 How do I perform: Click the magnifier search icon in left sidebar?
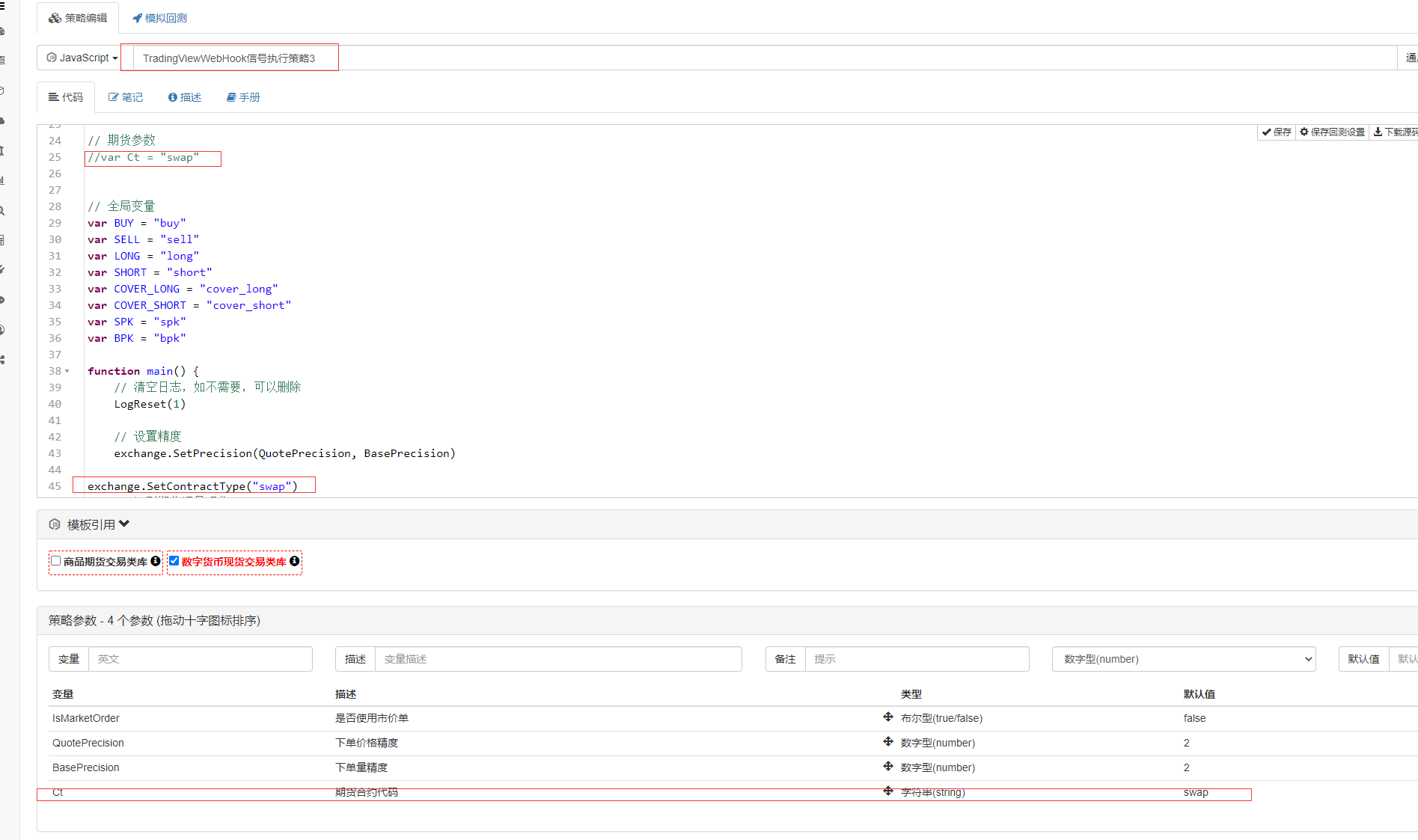click(x=2, y=211)
